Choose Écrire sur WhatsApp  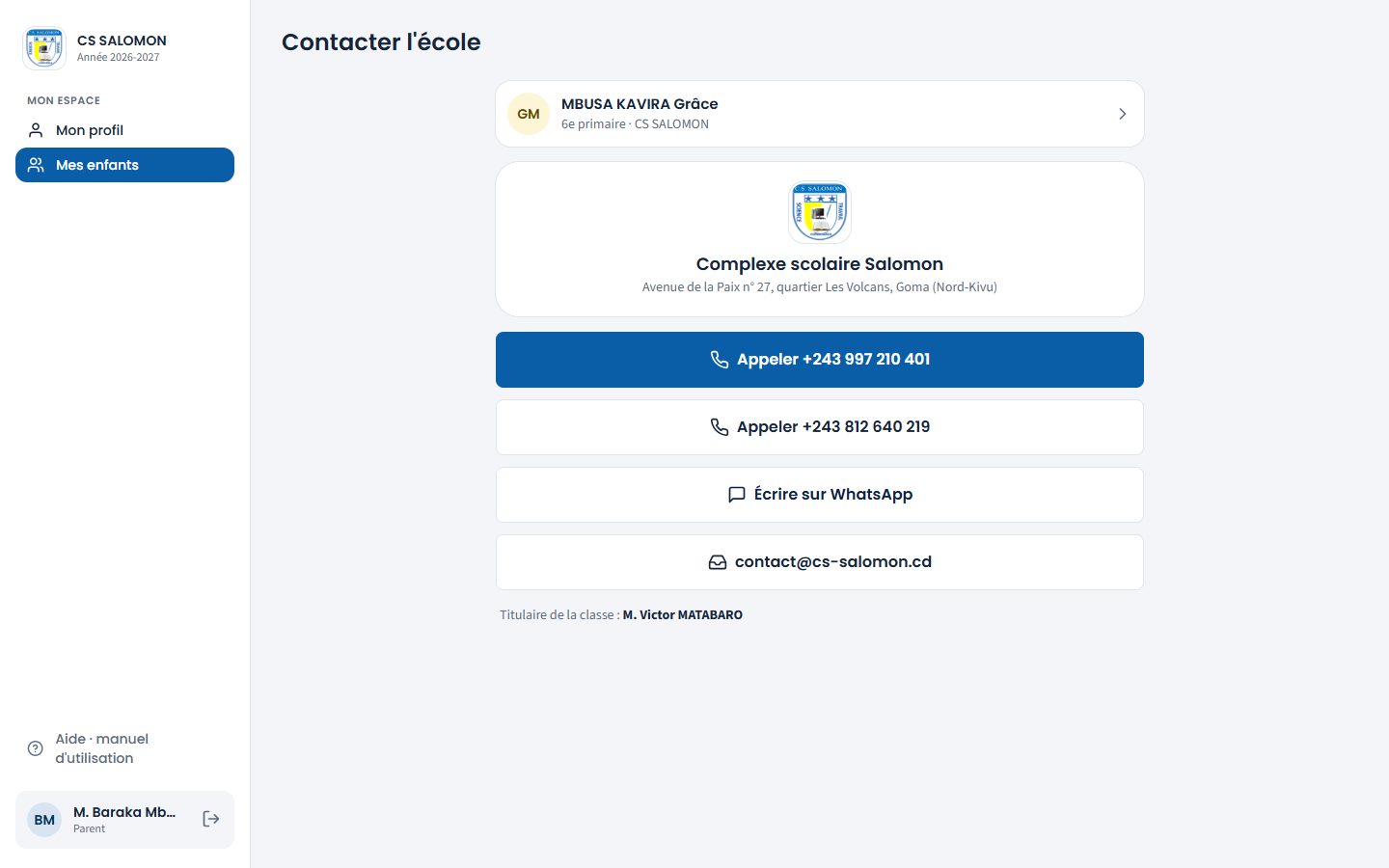coord(820,495)
